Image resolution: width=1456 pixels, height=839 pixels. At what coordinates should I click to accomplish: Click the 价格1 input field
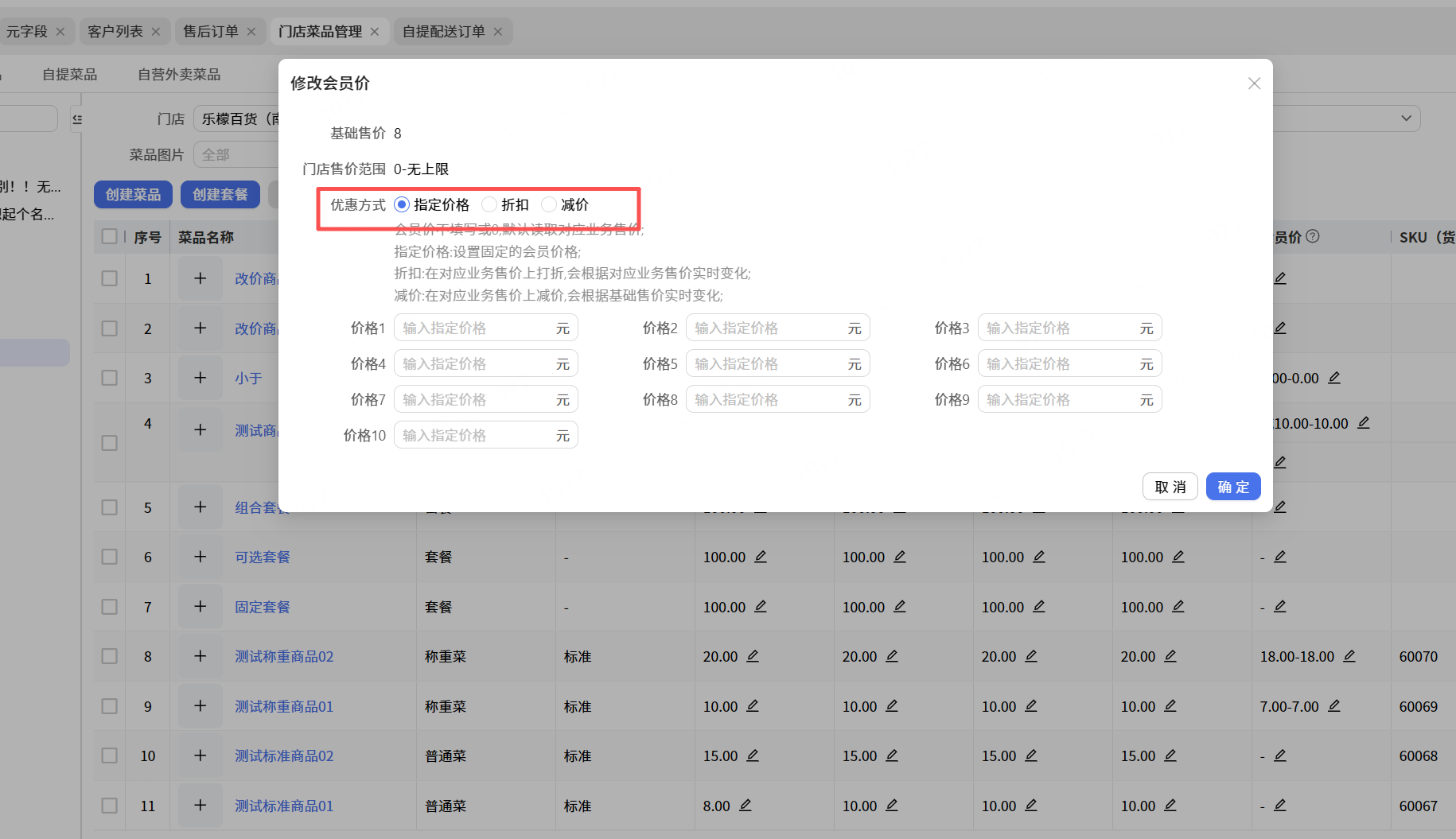476,328
